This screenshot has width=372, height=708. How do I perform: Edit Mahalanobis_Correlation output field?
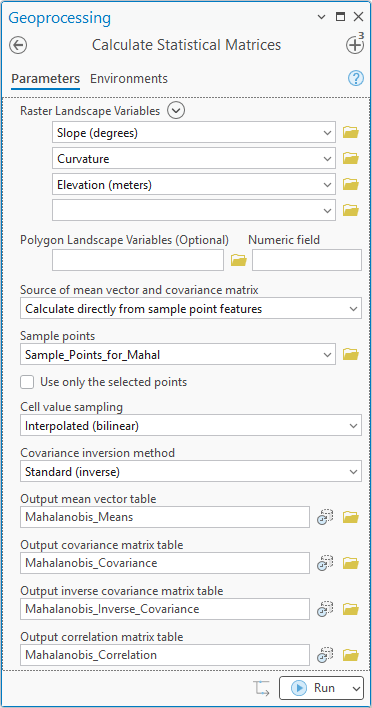[x=165, y=655]
